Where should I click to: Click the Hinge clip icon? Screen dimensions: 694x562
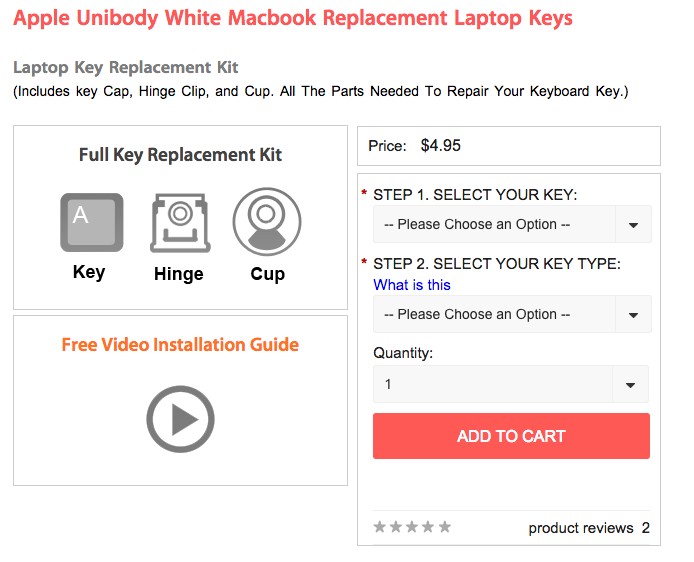point(179,222)
